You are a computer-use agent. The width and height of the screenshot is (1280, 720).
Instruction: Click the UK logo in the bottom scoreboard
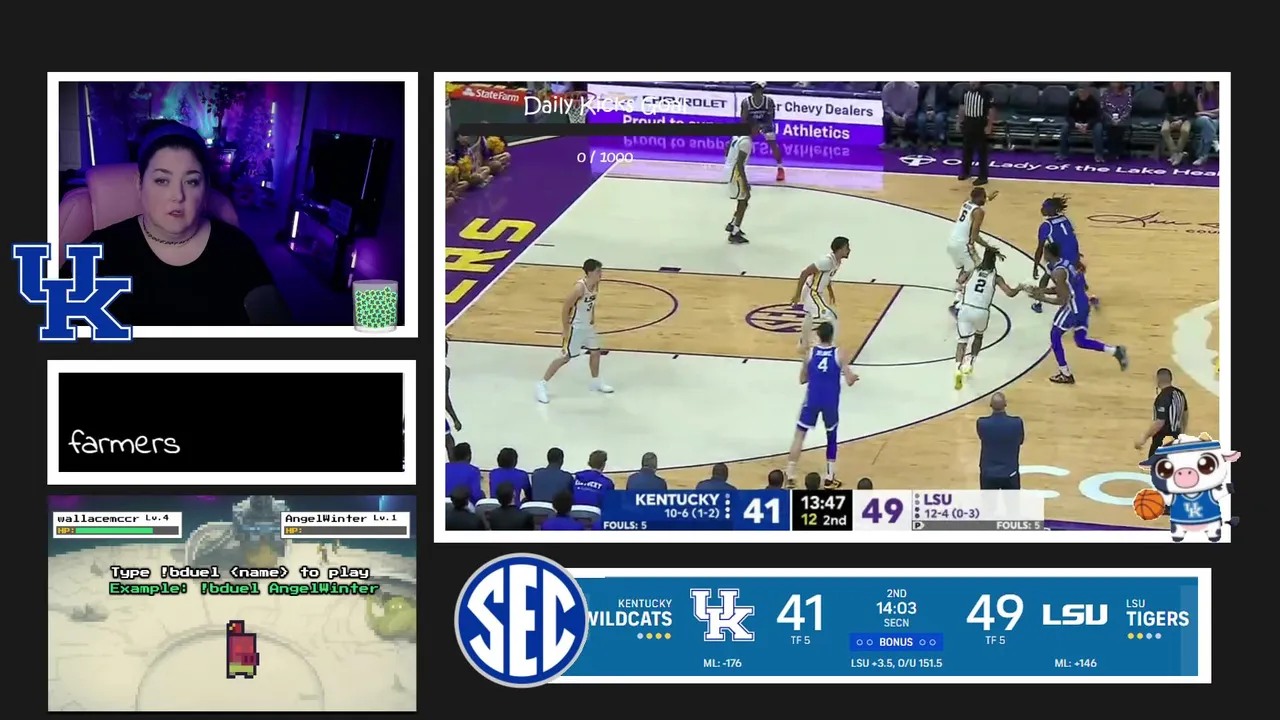coord(722,615)
